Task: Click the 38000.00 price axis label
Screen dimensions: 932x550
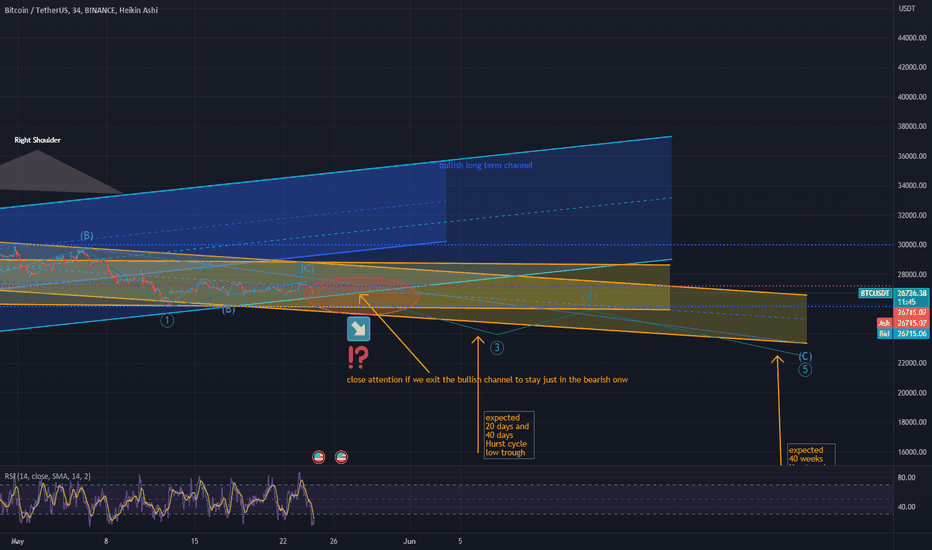Action: [912, 127]
